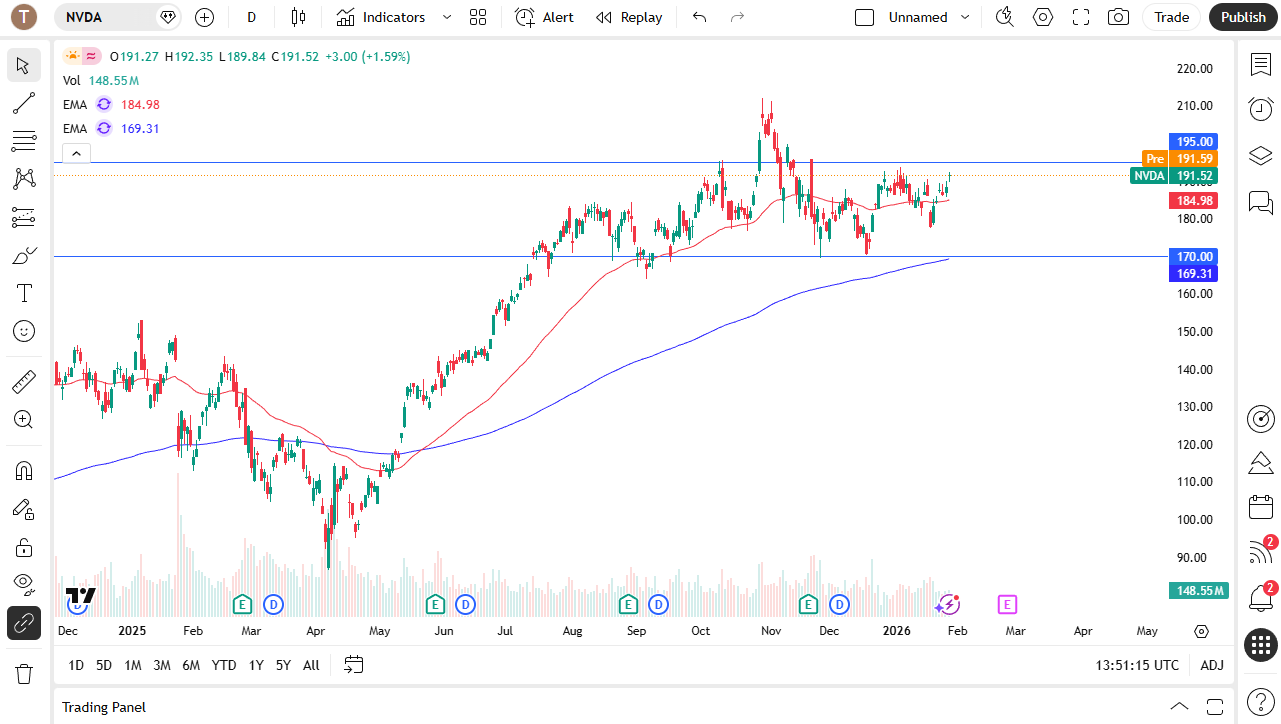The image size is (1281, 724).
Task: Start bar Replay mode
Action: point(629,17)
